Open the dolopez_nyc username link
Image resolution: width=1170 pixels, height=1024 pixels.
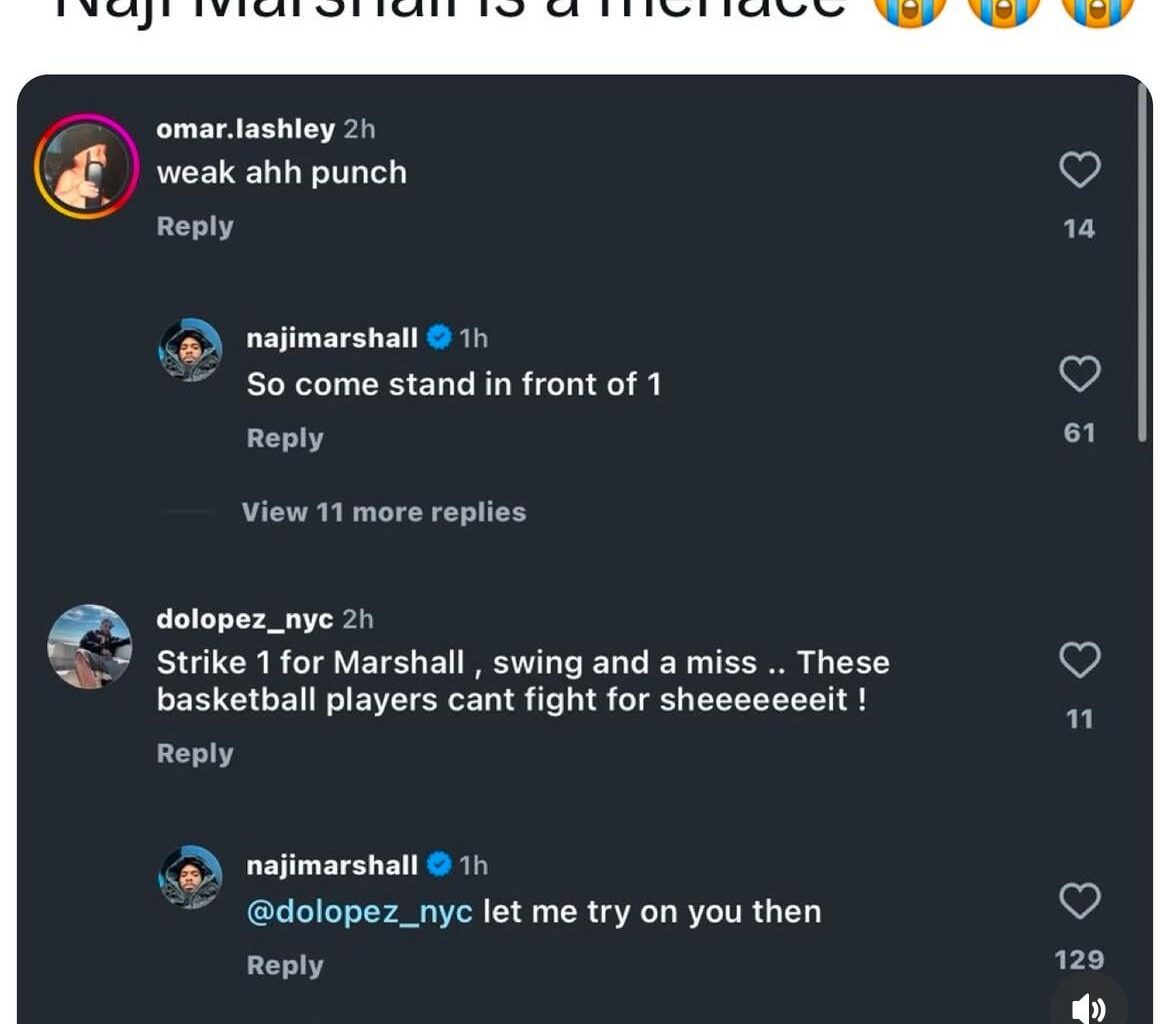[x=244, y=619]
